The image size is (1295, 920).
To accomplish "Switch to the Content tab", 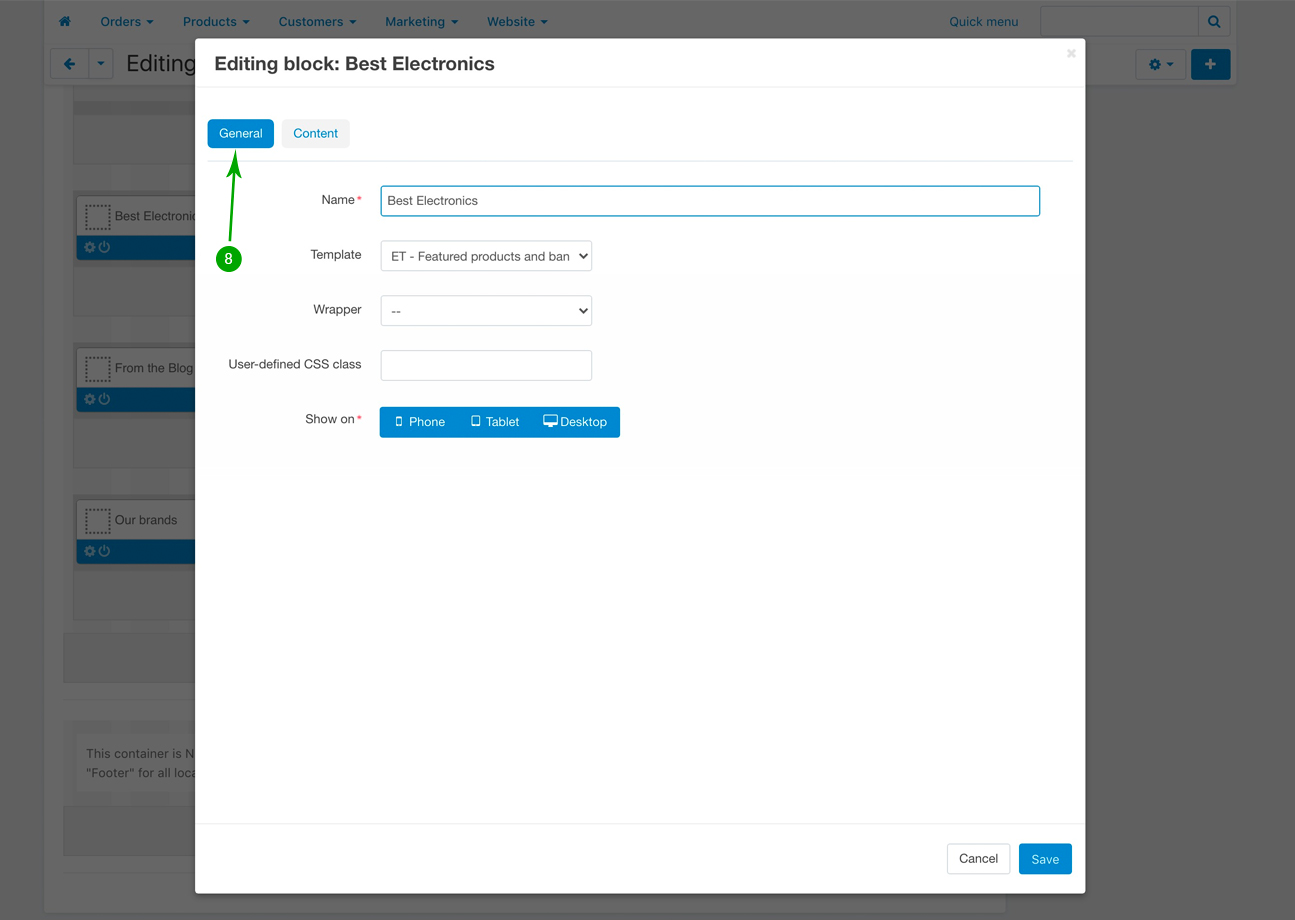I will (315, 133).
